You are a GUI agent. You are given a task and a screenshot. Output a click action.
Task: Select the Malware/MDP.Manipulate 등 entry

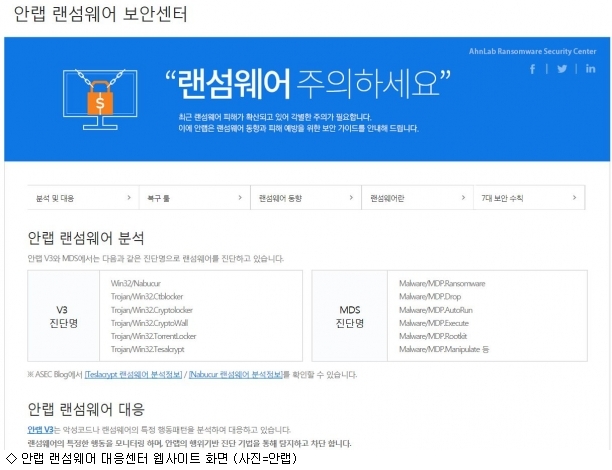(444, 349)
